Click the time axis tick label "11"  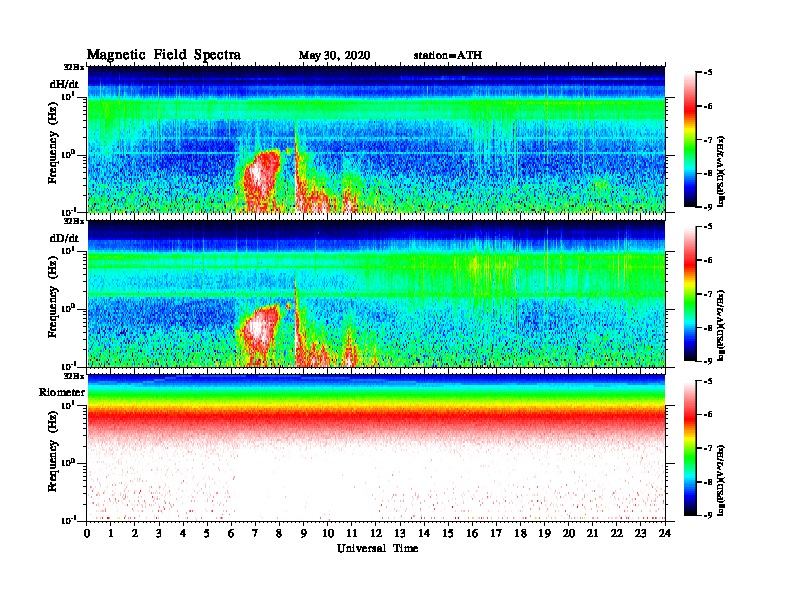352,533
